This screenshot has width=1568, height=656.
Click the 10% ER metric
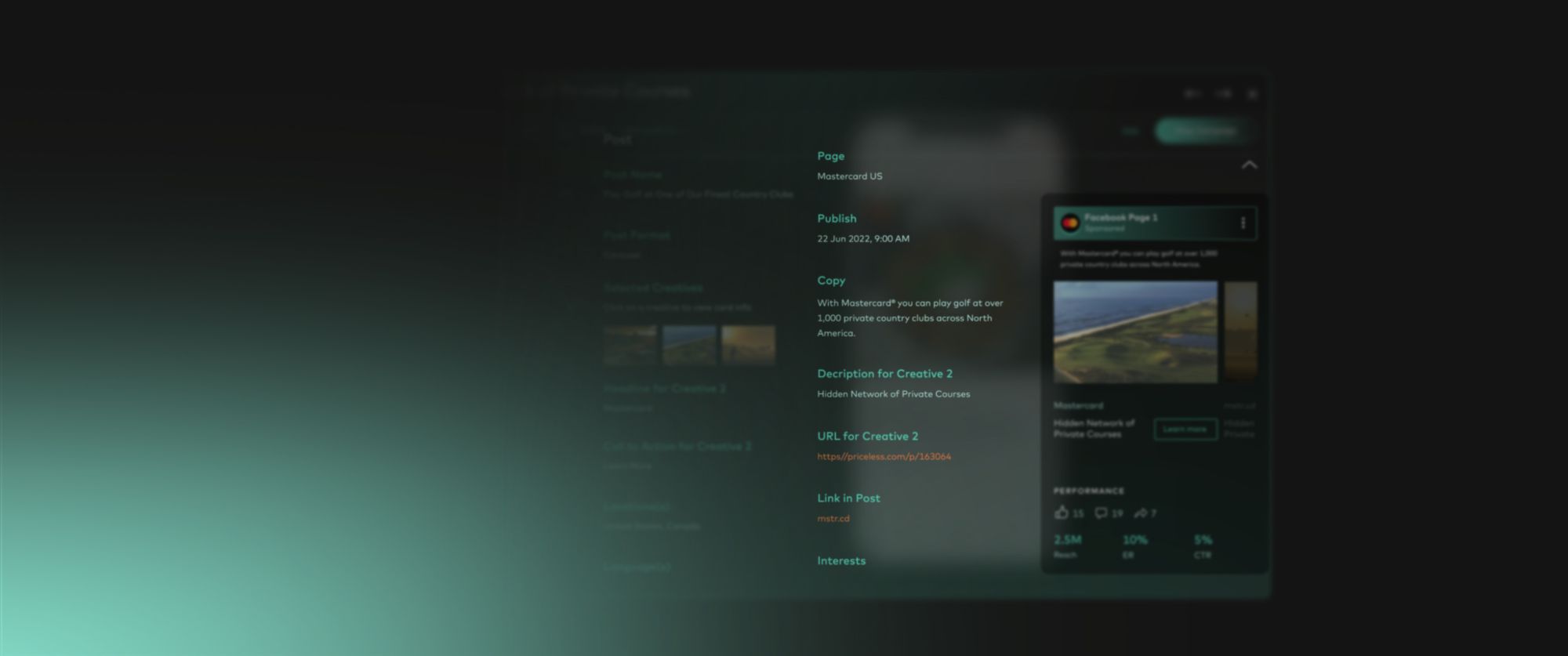[1134, 545]
